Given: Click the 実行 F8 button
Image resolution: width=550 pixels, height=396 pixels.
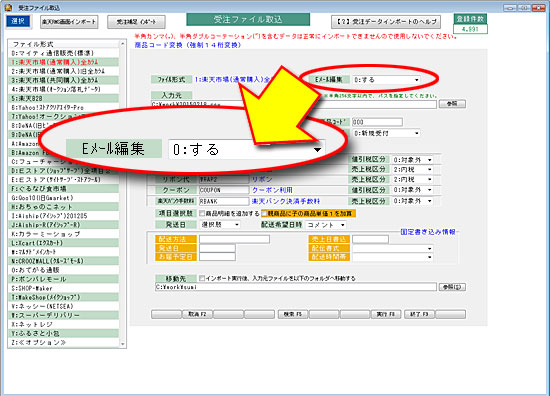Looking at the screenshot, I should [386, 314].
